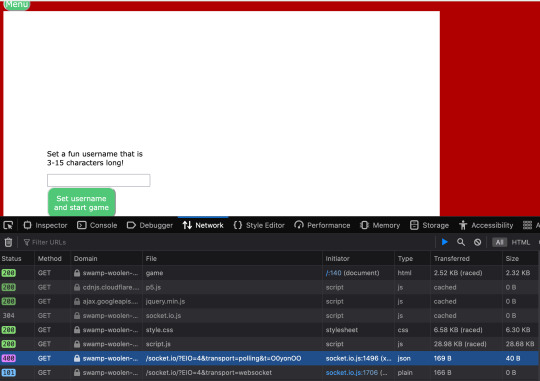
Task: Select the style.css request row
Action: point(269,330)
